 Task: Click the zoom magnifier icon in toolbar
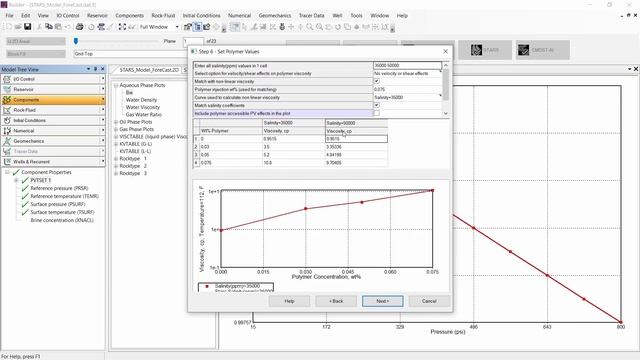tap(310, 27)
